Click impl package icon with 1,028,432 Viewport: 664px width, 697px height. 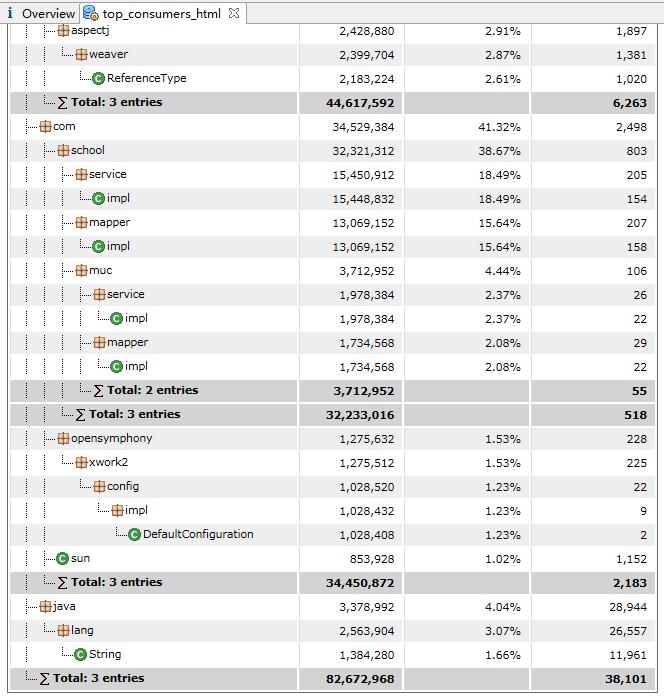tap(117, 510)
